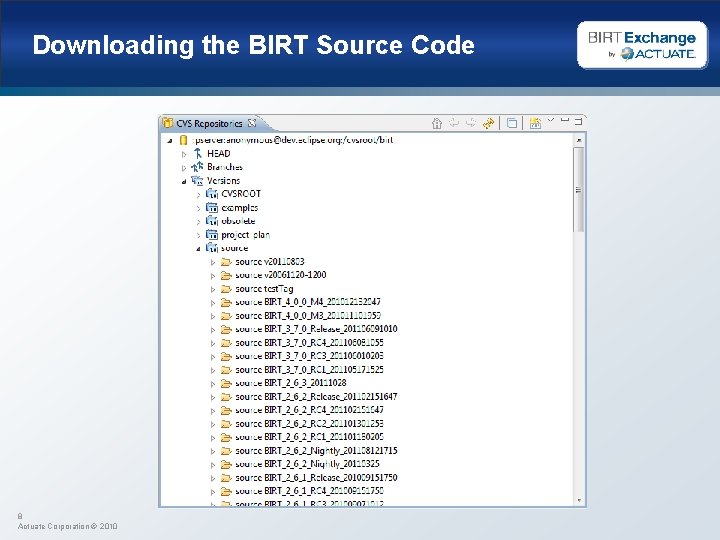This screenshot has width=720, height=540.
Task: Select the project_plan tree label
Action: pos(245,235)
